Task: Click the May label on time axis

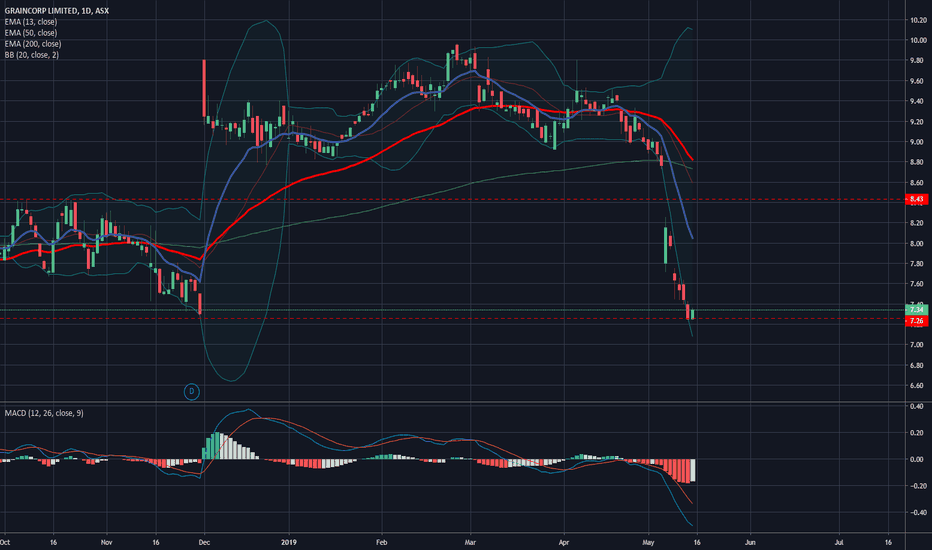Action: pos(648,542)
